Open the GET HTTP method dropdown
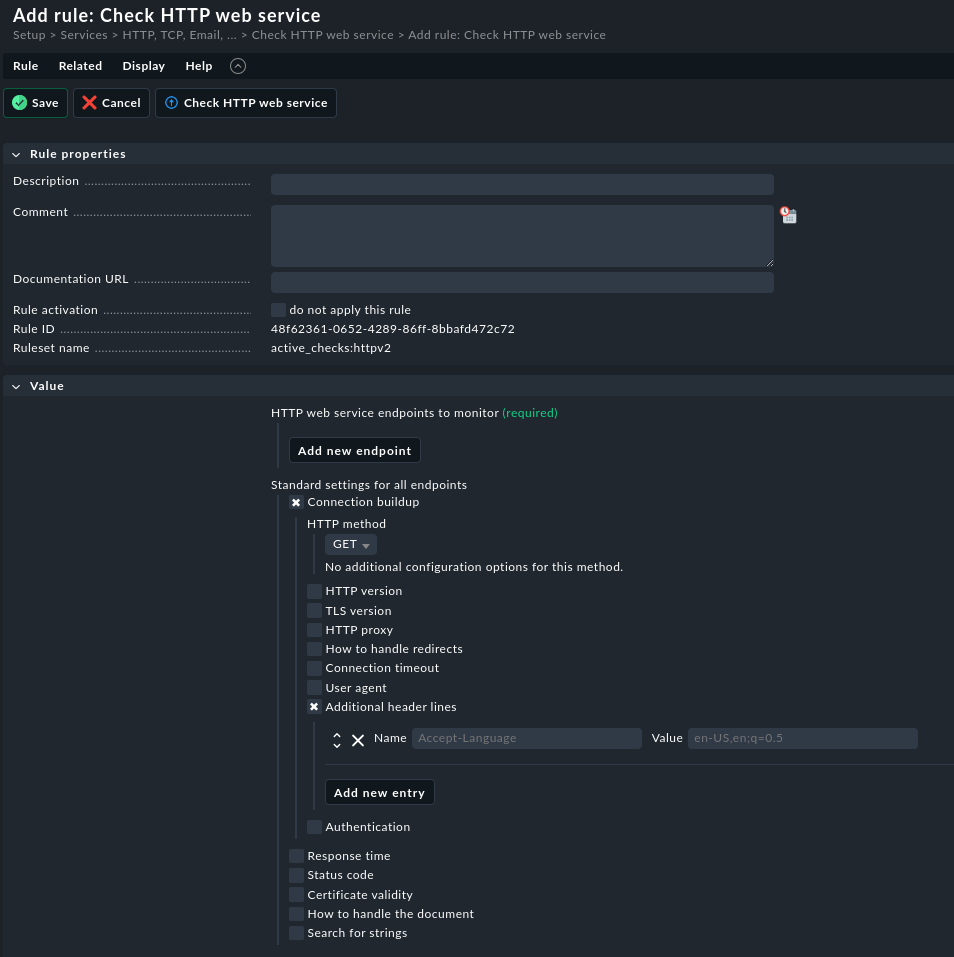The height and width of the screenshot is (957, 954). [350, 544]
